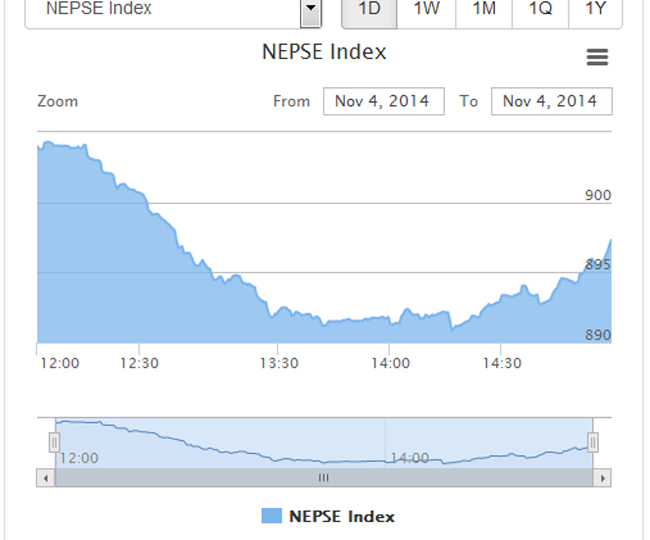Click the 14:30 x-axis label
The image size is (650, 540).
pos(502,363)
